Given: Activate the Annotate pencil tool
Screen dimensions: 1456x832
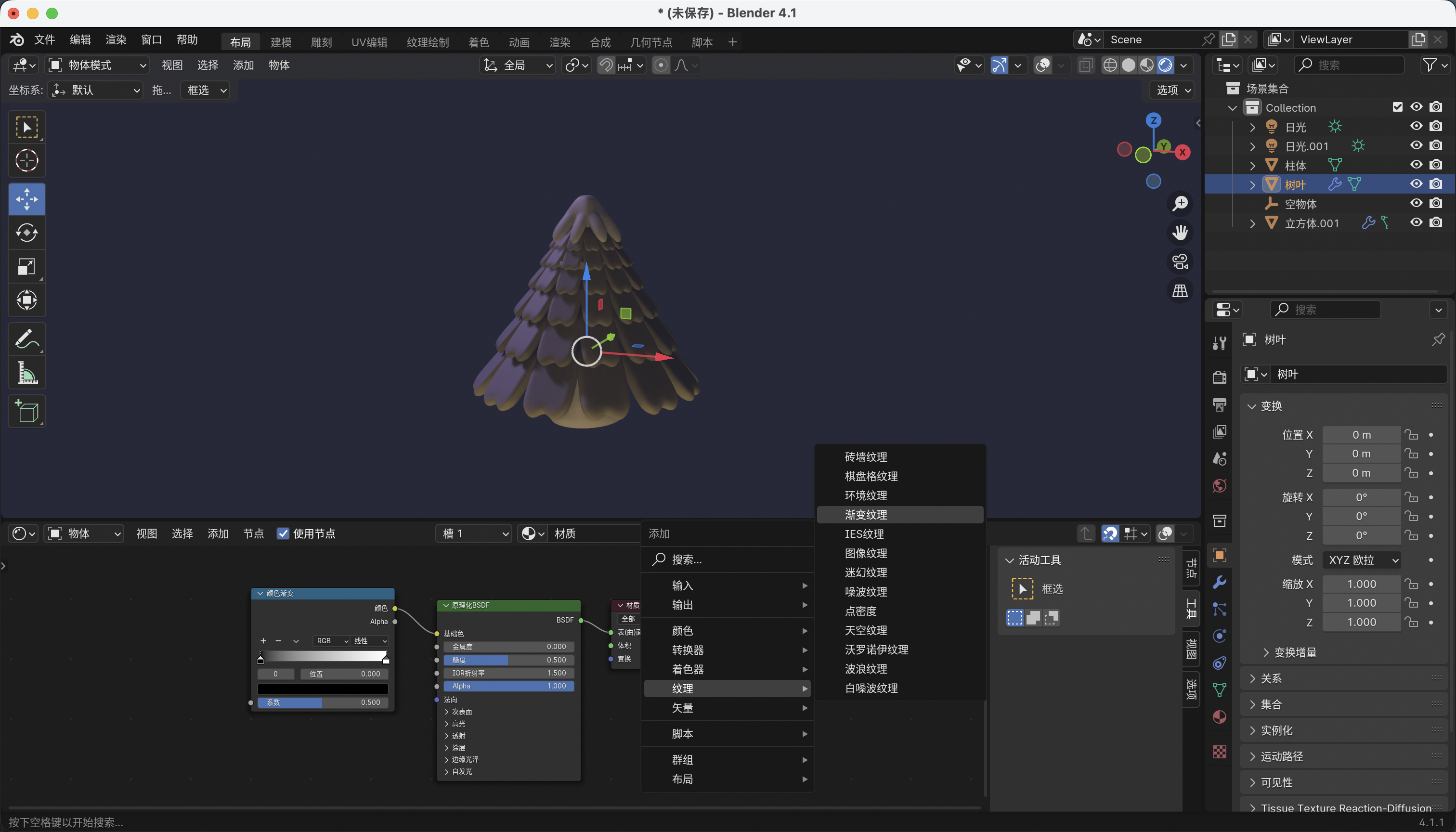Looking at the screenshot, I should 26,339.
